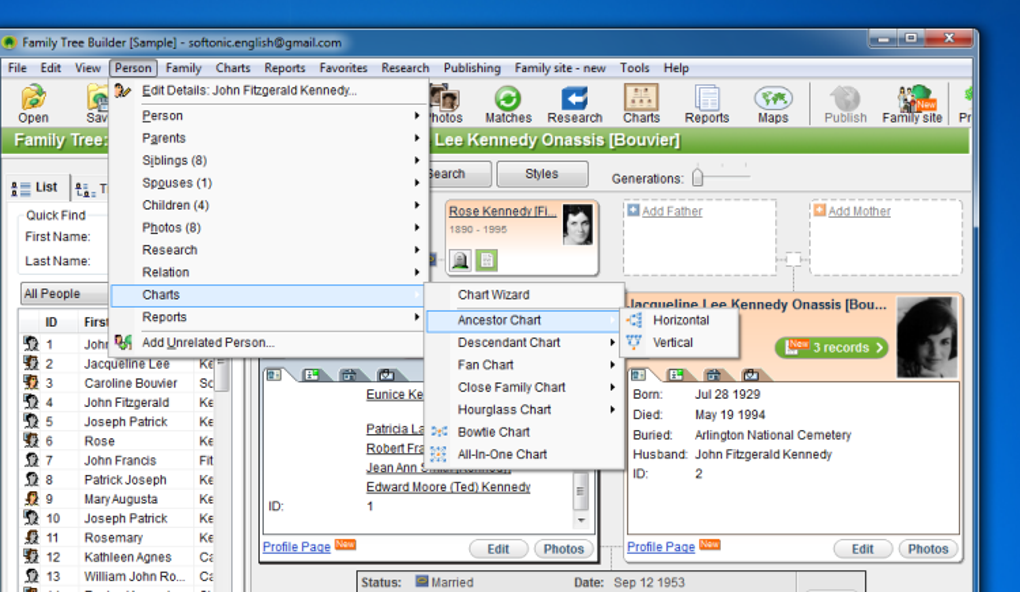
Task: Open Edward Moore (Ted) Kennedy link
Action: [448, 487]
